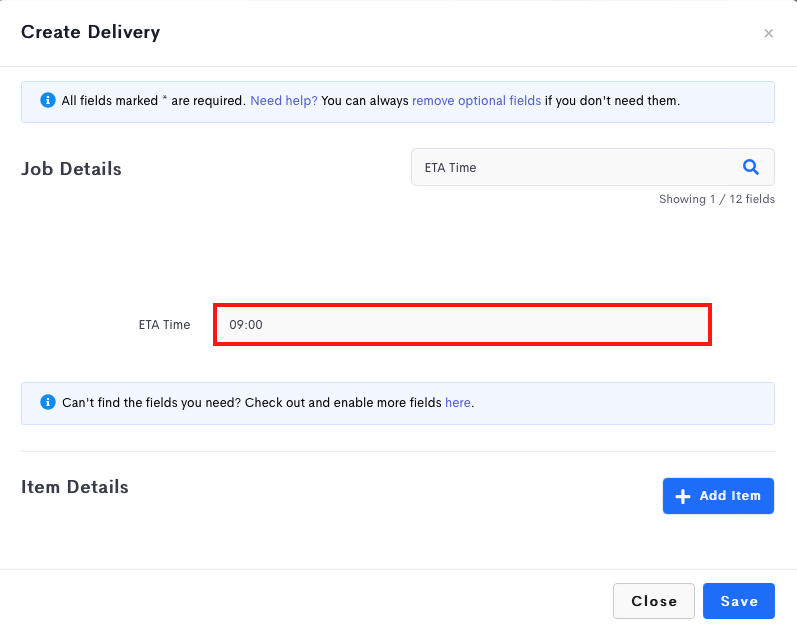Click the Close button at the bottom

pos(654,601)
